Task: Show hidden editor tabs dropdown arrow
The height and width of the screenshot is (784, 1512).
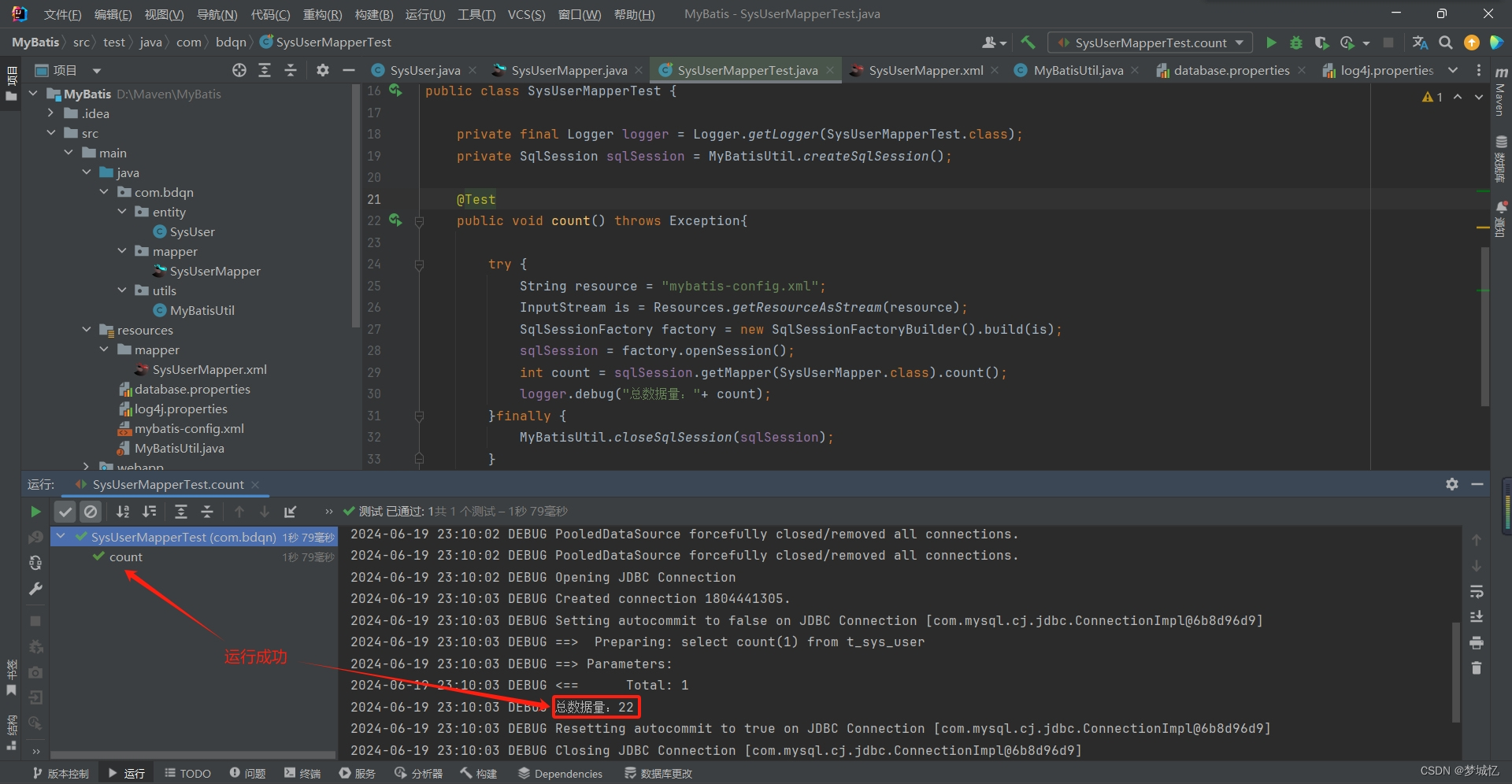Action: [1453, 70]
